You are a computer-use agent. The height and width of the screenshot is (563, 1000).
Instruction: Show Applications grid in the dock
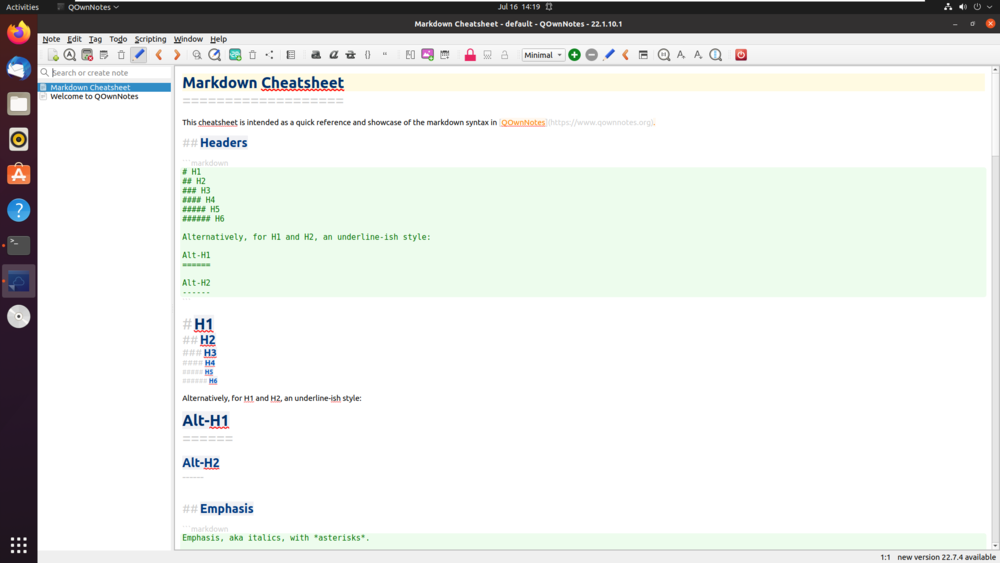[18, 545]
